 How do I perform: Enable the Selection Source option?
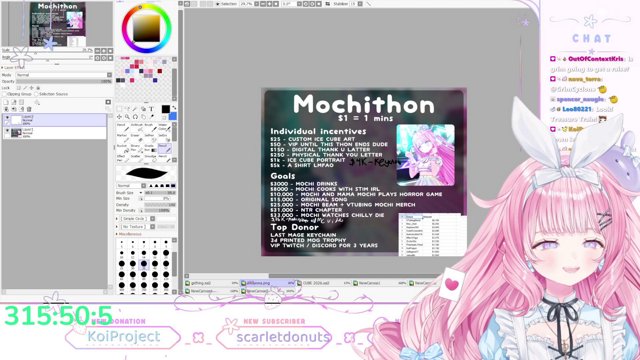click(x=36, y=94)
